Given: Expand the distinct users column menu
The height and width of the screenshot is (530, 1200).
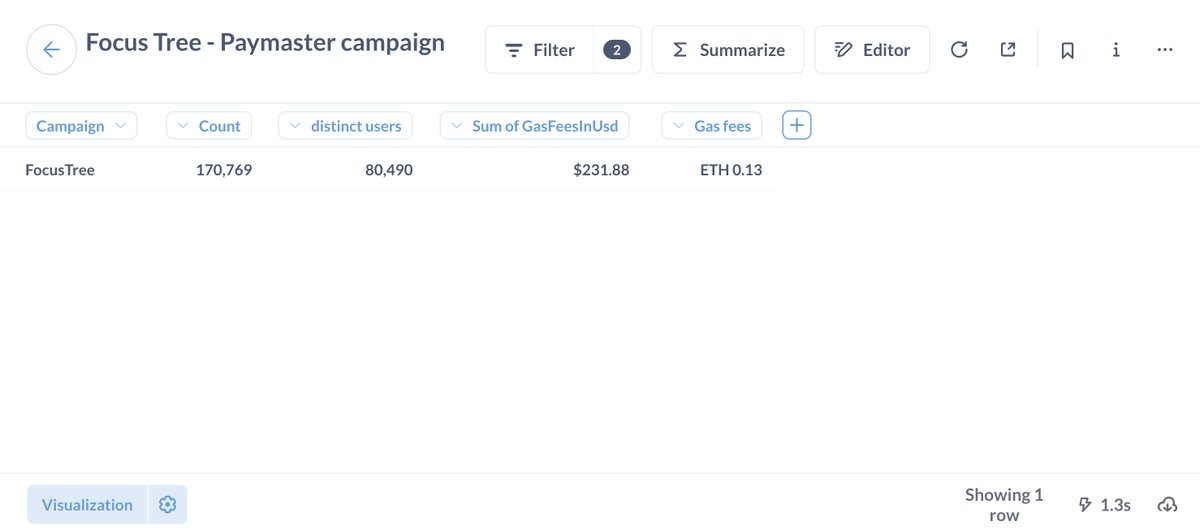Looking at the screenshot, I should (x=346, y=126).
